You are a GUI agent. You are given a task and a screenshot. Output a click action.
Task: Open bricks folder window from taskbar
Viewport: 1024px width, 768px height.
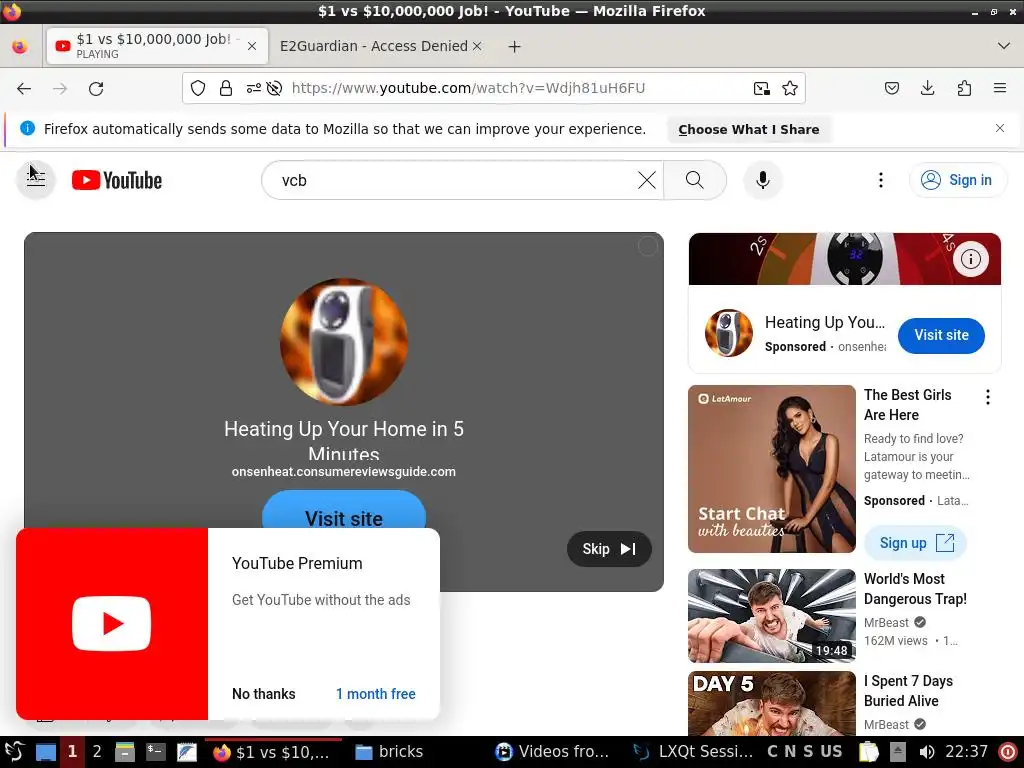(389, 752)
